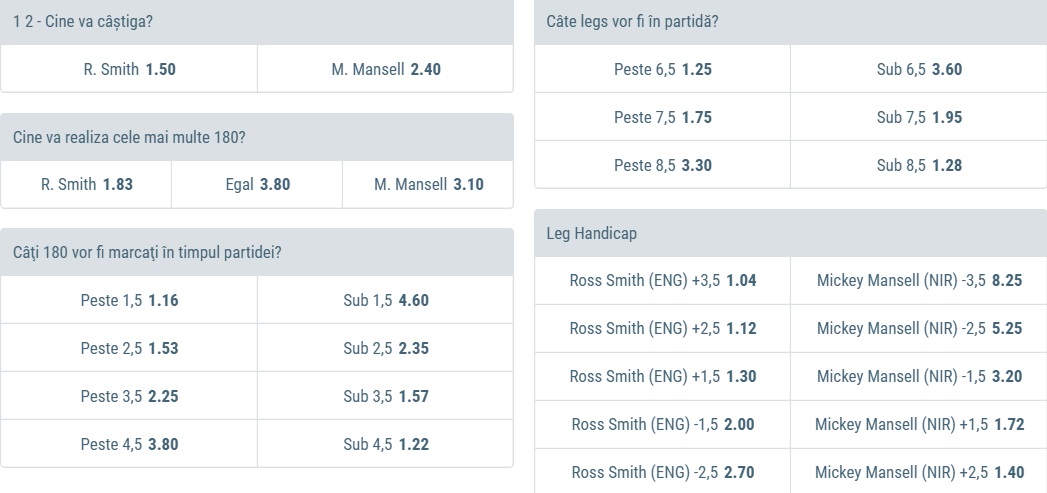
Task: Select M. Mansell most 180s at 3.10
Action: (x=428, y=185)
